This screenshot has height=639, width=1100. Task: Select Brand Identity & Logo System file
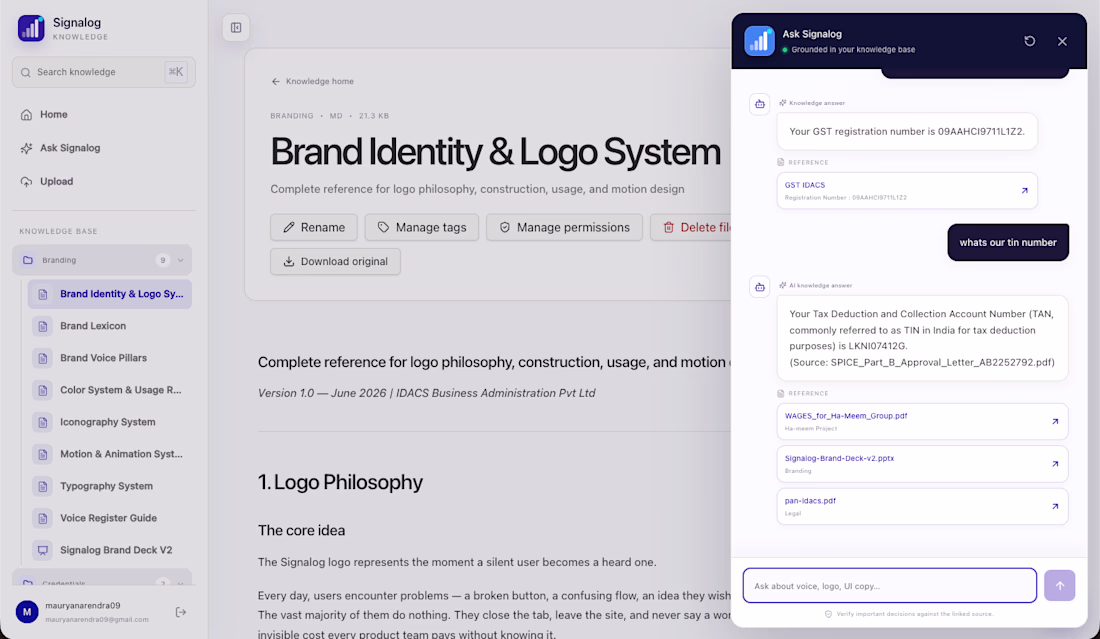pos(109,294)
